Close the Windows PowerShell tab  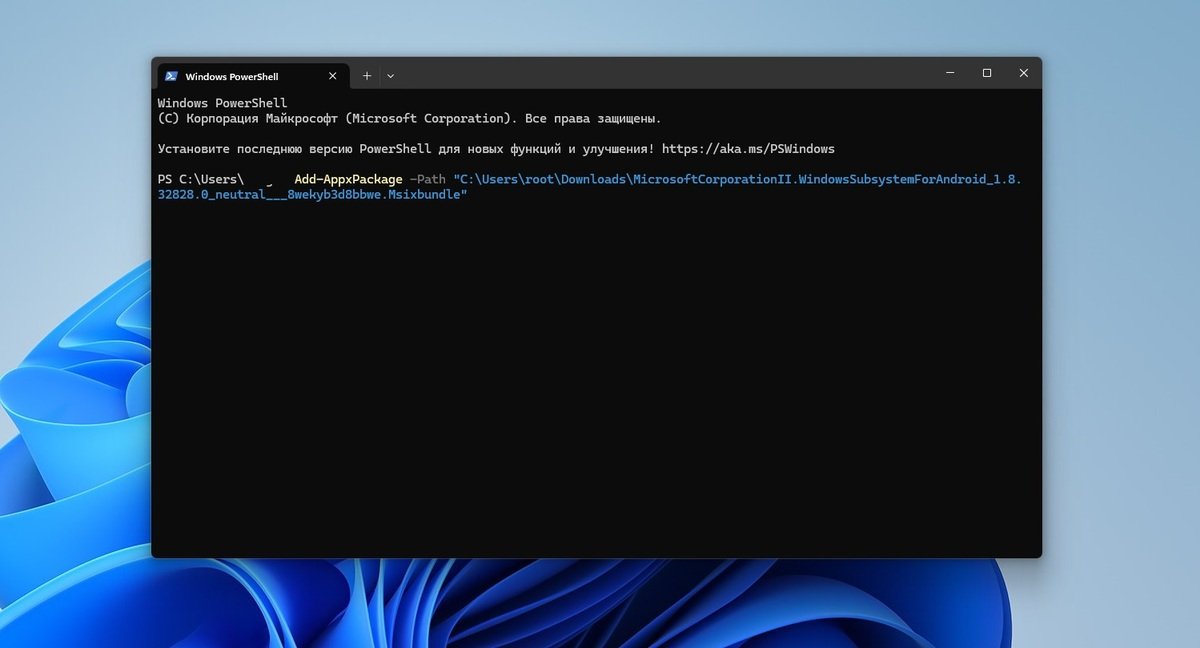pos(335,76)
